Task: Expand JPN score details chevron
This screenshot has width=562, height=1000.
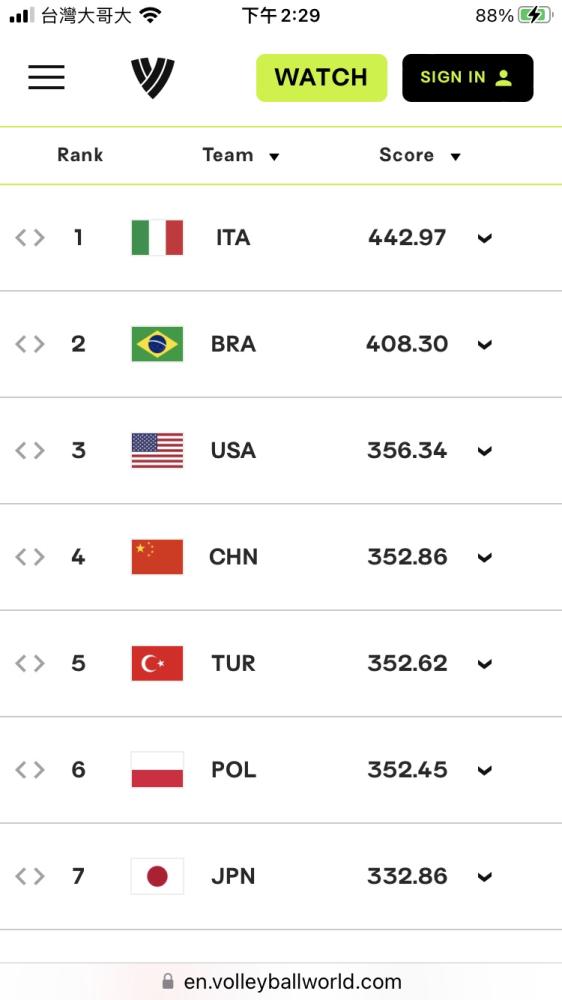Action: [x=485, y=877]
